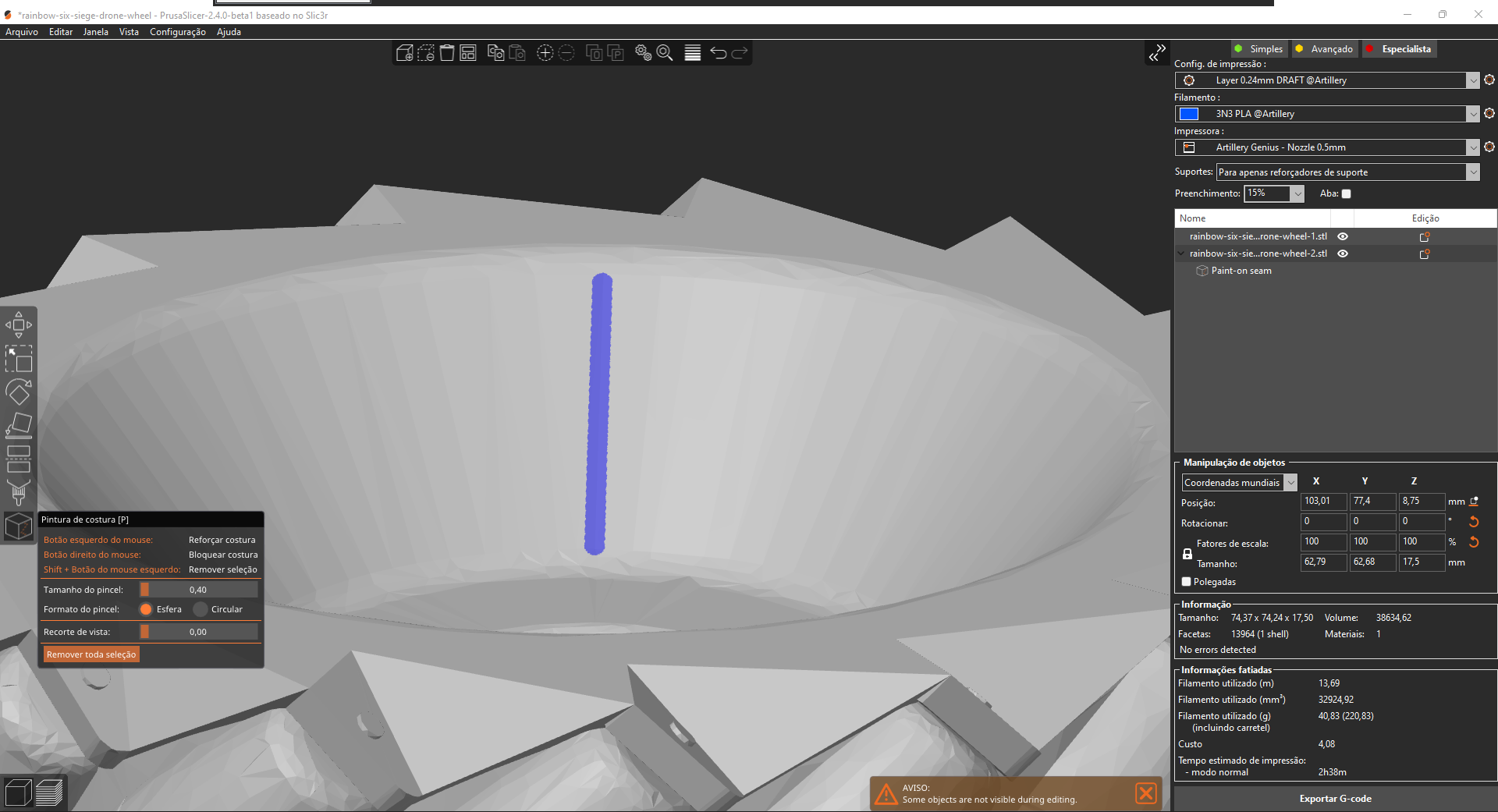Check the Aba checkbox
The height and width of the screenshot is (812, 1498).
point(1346,193)
